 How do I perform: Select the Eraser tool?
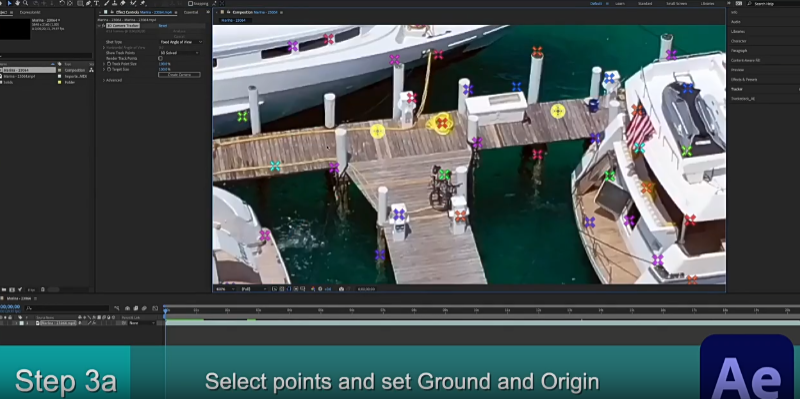click(x=123, y=3)
